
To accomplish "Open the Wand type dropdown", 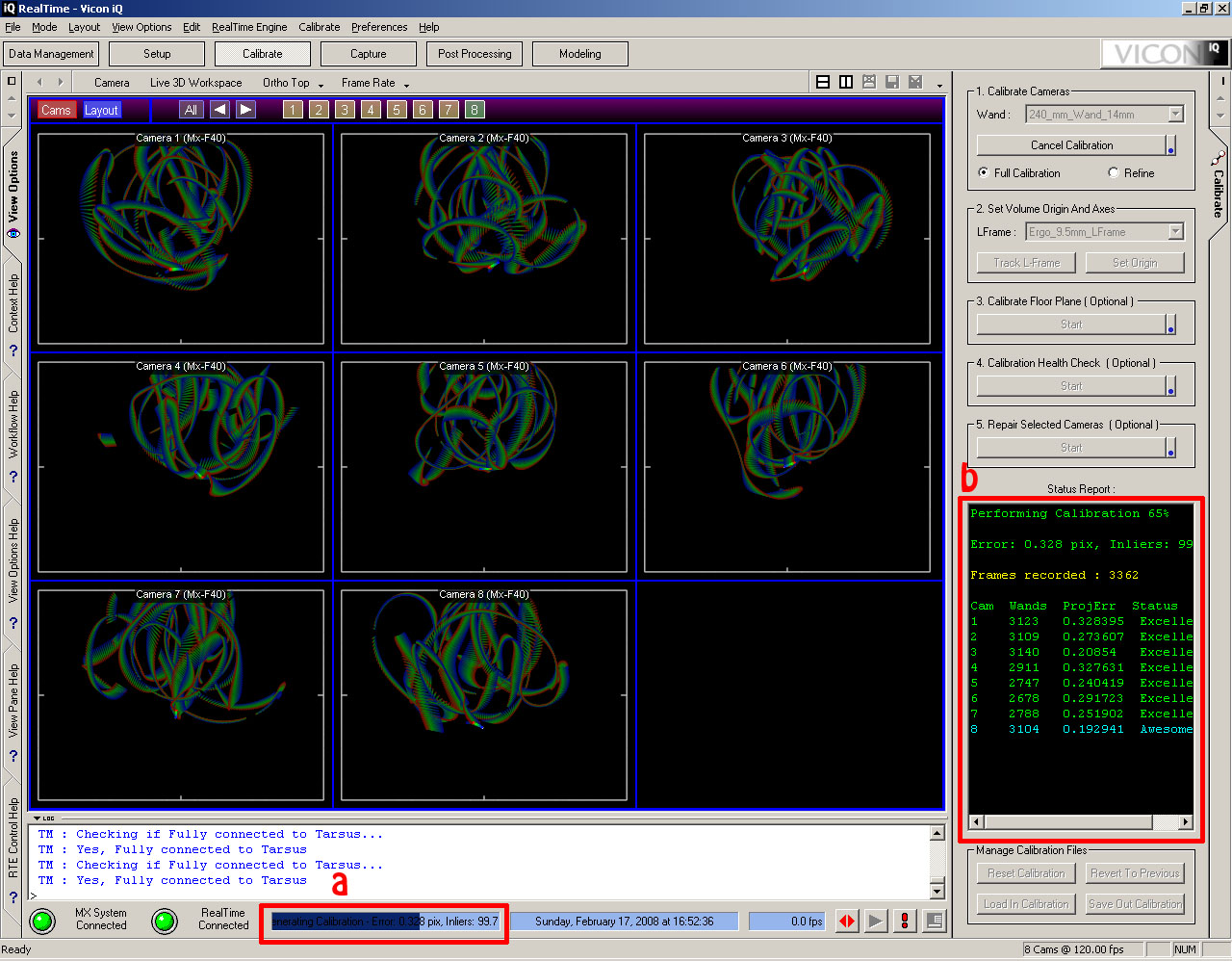I will coord(1175,115).
